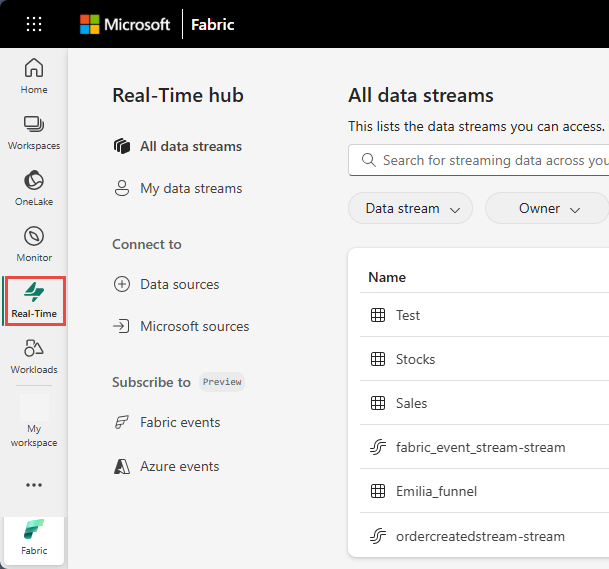Click the stream icon beside fabric_event_stream-stream
Image resolution: width=609 pixels, height=569 pixels.
click(378, 447)
